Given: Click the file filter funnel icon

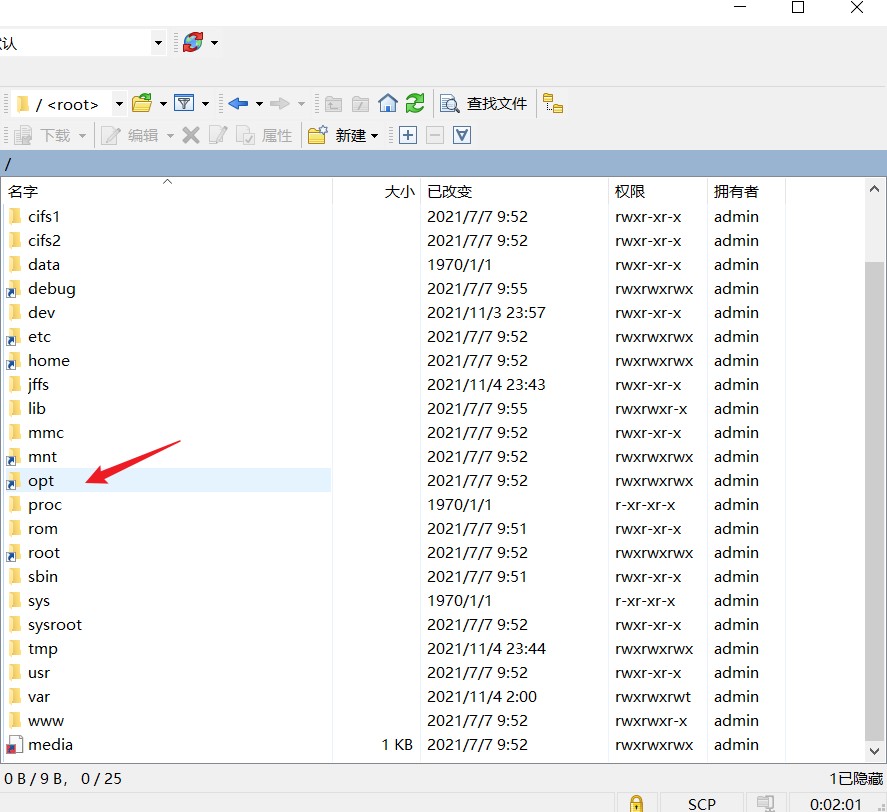Looking at the screenshot, I should [184, 104].
